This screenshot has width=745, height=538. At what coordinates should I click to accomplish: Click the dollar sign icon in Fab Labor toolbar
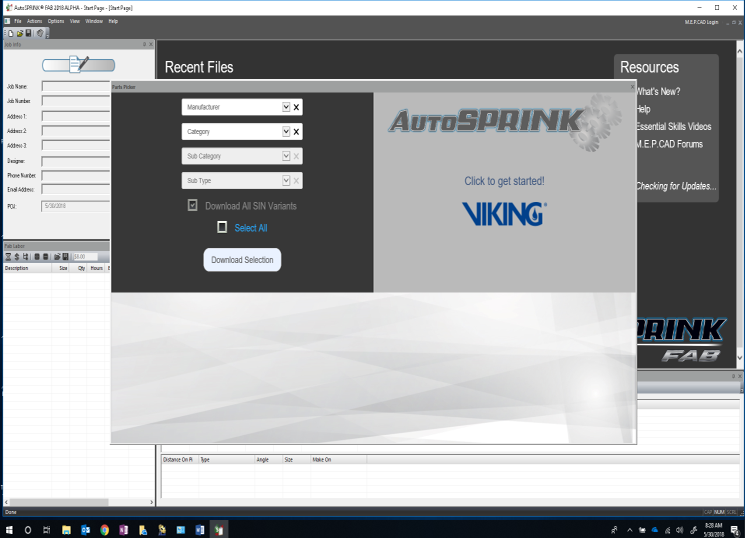[17, 257]
